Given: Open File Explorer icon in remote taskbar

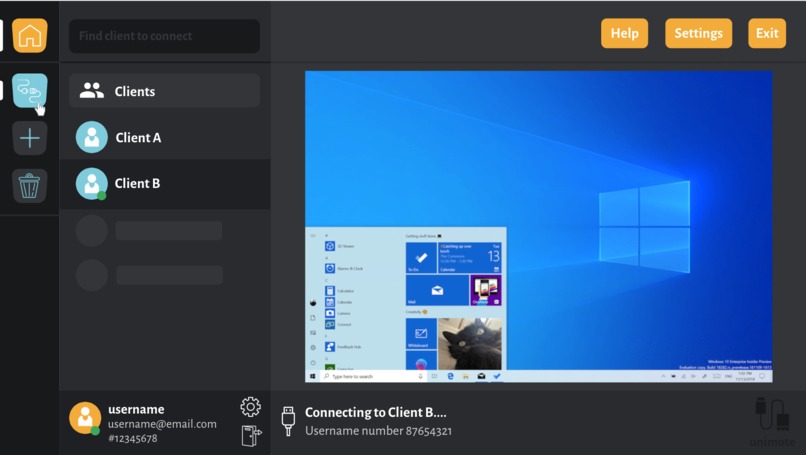Looking at the screenshot, I should 466,376.
